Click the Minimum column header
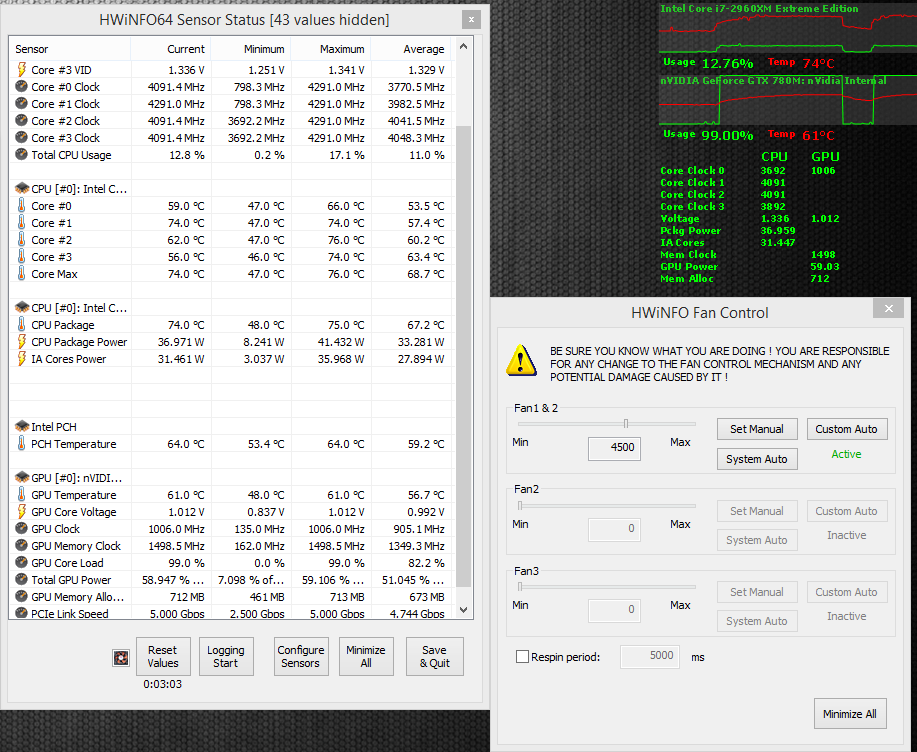The height and width of the screenshot is (752, 917). (x=251, y=49)
